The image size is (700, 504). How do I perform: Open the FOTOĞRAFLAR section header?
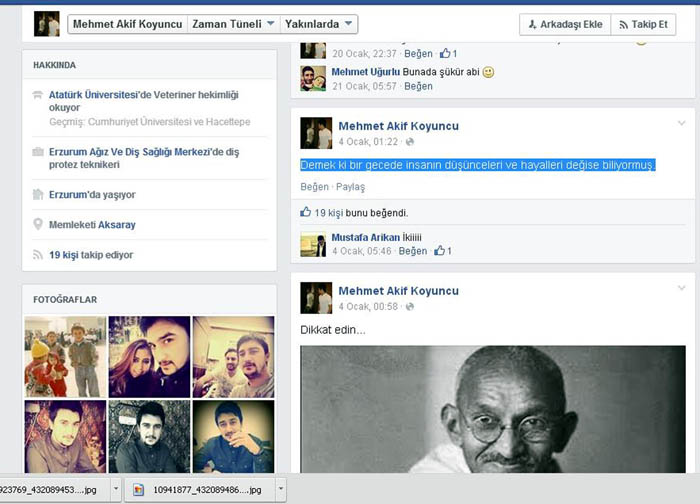pyautogui.click(x=67, y=299)
